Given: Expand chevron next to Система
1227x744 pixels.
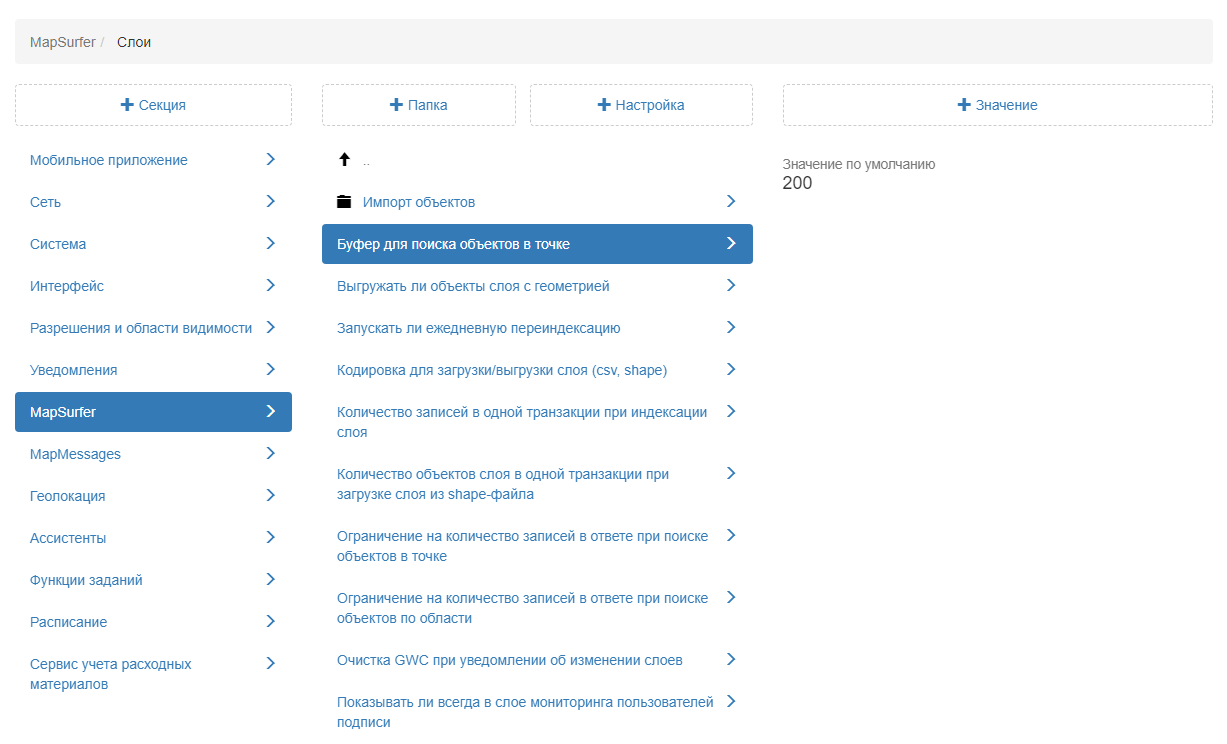Looking at the screenshot, I should click(270, 243).
